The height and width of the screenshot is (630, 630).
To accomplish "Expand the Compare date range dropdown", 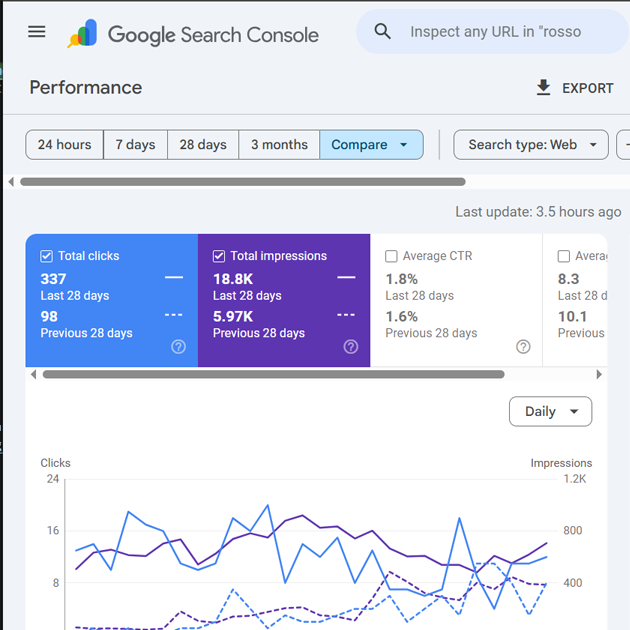I will pyautogui.click(x=371, y=145).
